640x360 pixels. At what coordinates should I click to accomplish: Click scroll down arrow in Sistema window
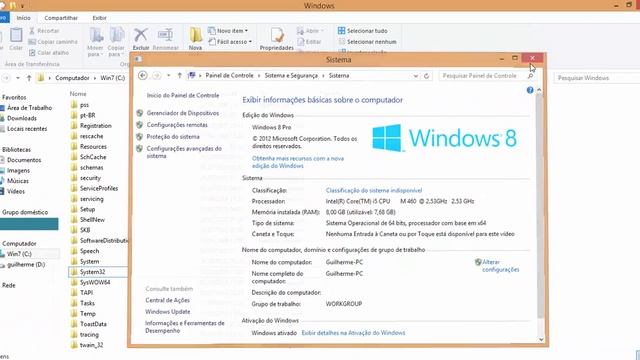(541, 340)
